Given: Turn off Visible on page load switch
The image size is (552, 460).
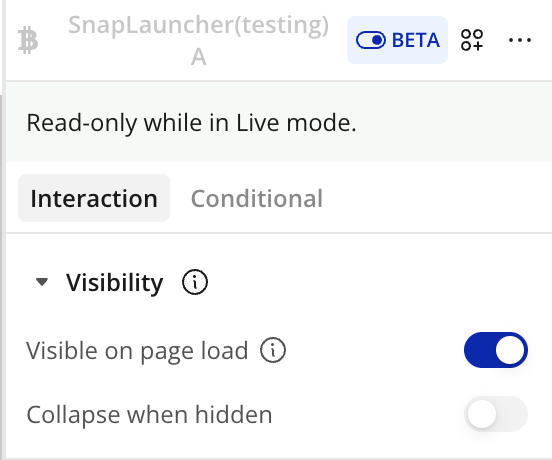Looking at the screenshot, I should pos(496,350).
